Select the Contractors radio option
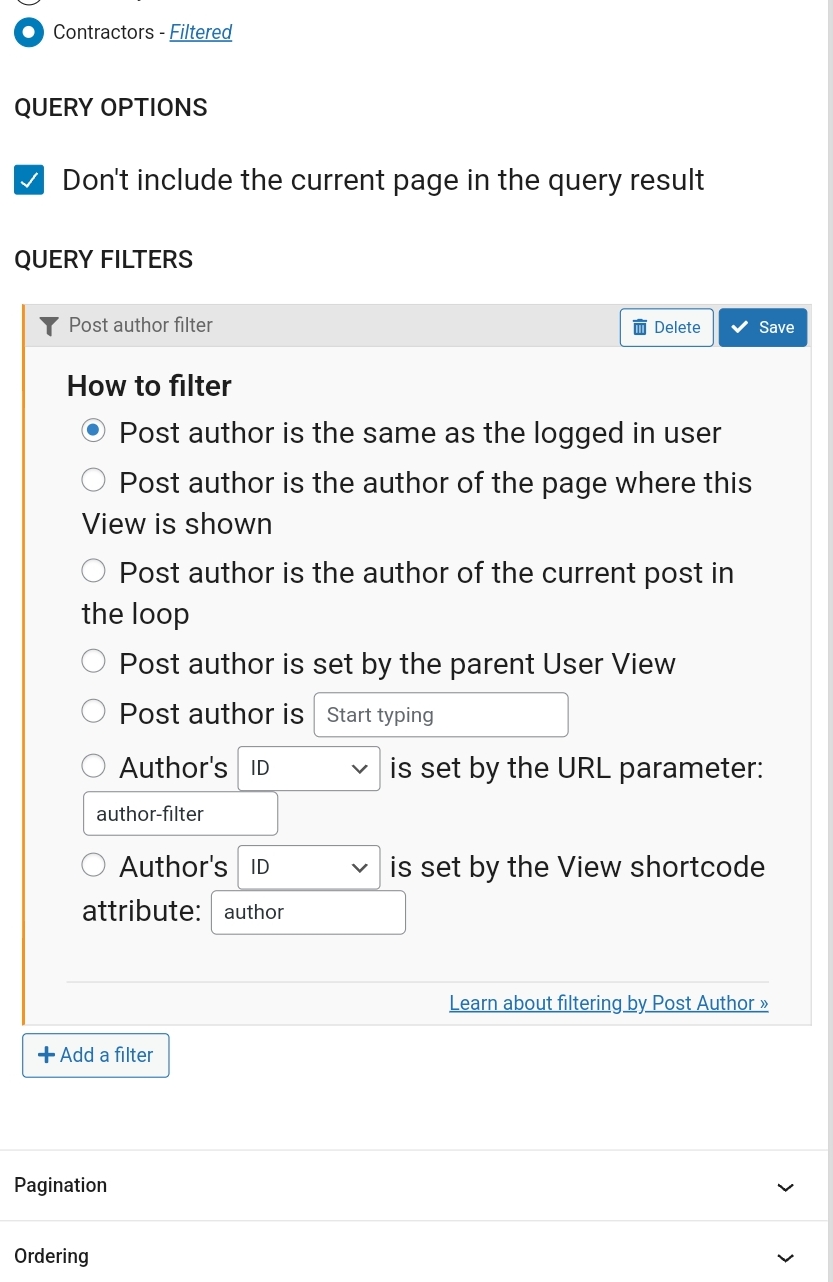 point(29,32)
